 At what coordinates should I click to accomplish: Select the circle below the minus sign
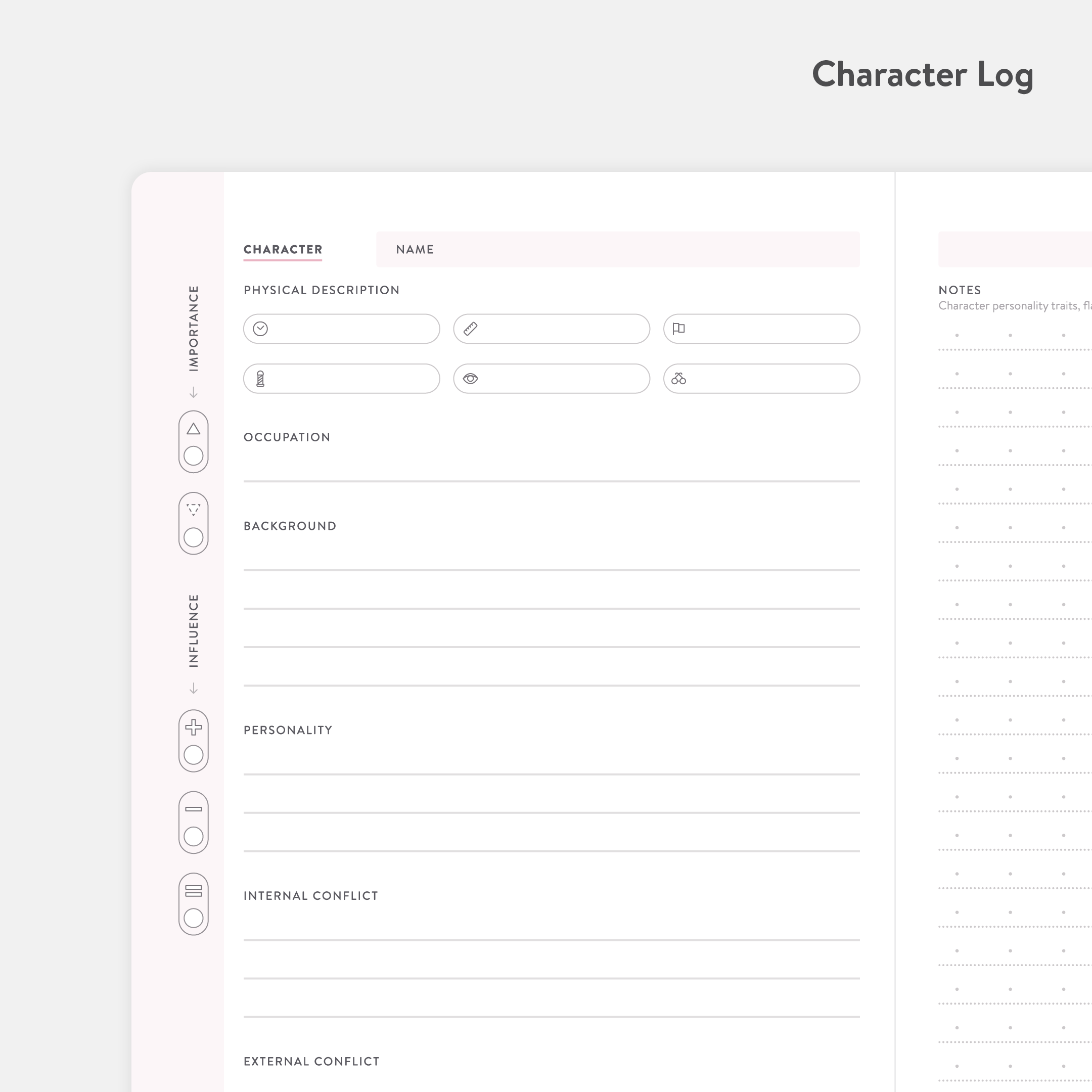tap(193, 837)
